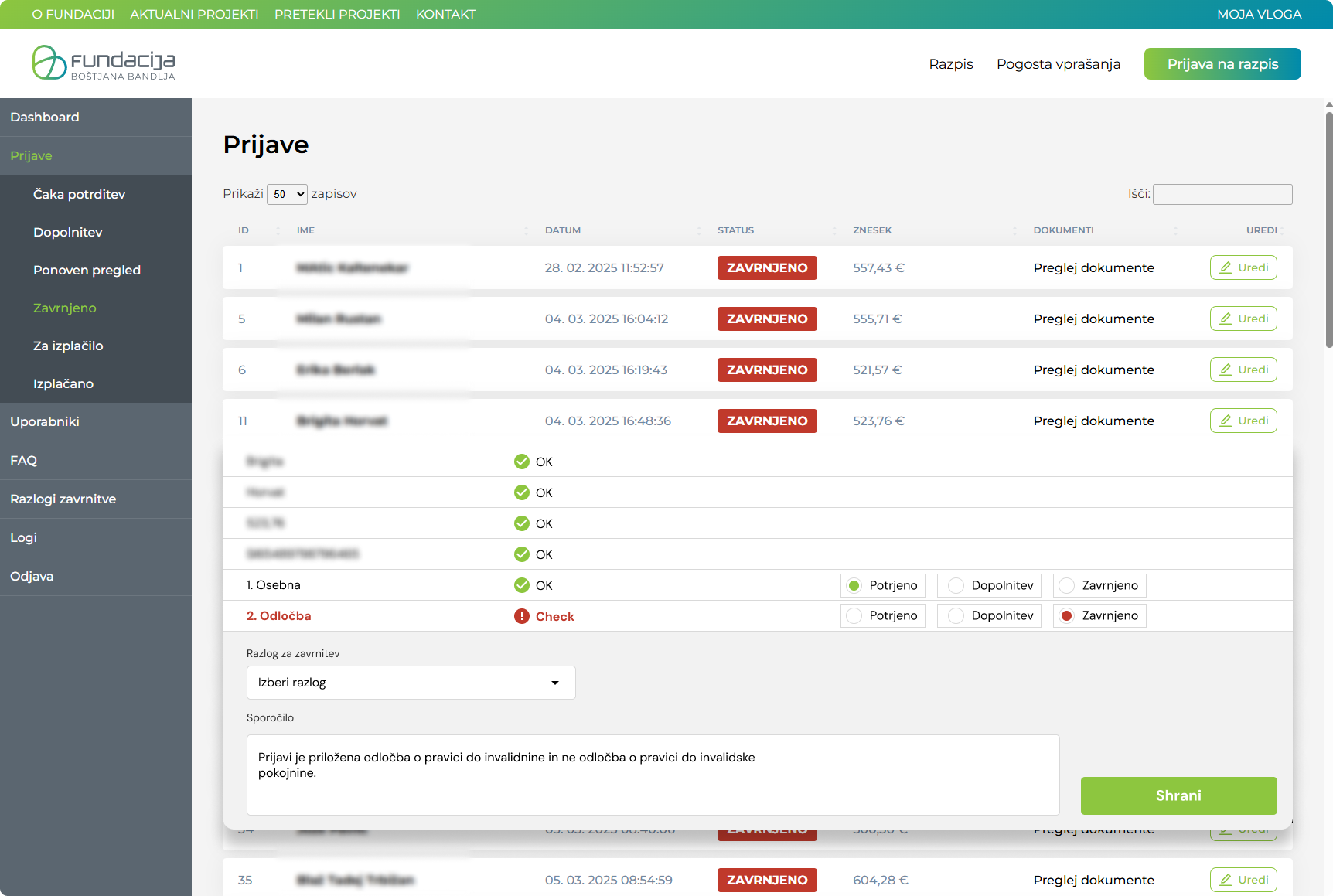Click green OK checkmark on 1. Osebna row
This screenshot has width=1333, height=896.
tap(522, 585)
